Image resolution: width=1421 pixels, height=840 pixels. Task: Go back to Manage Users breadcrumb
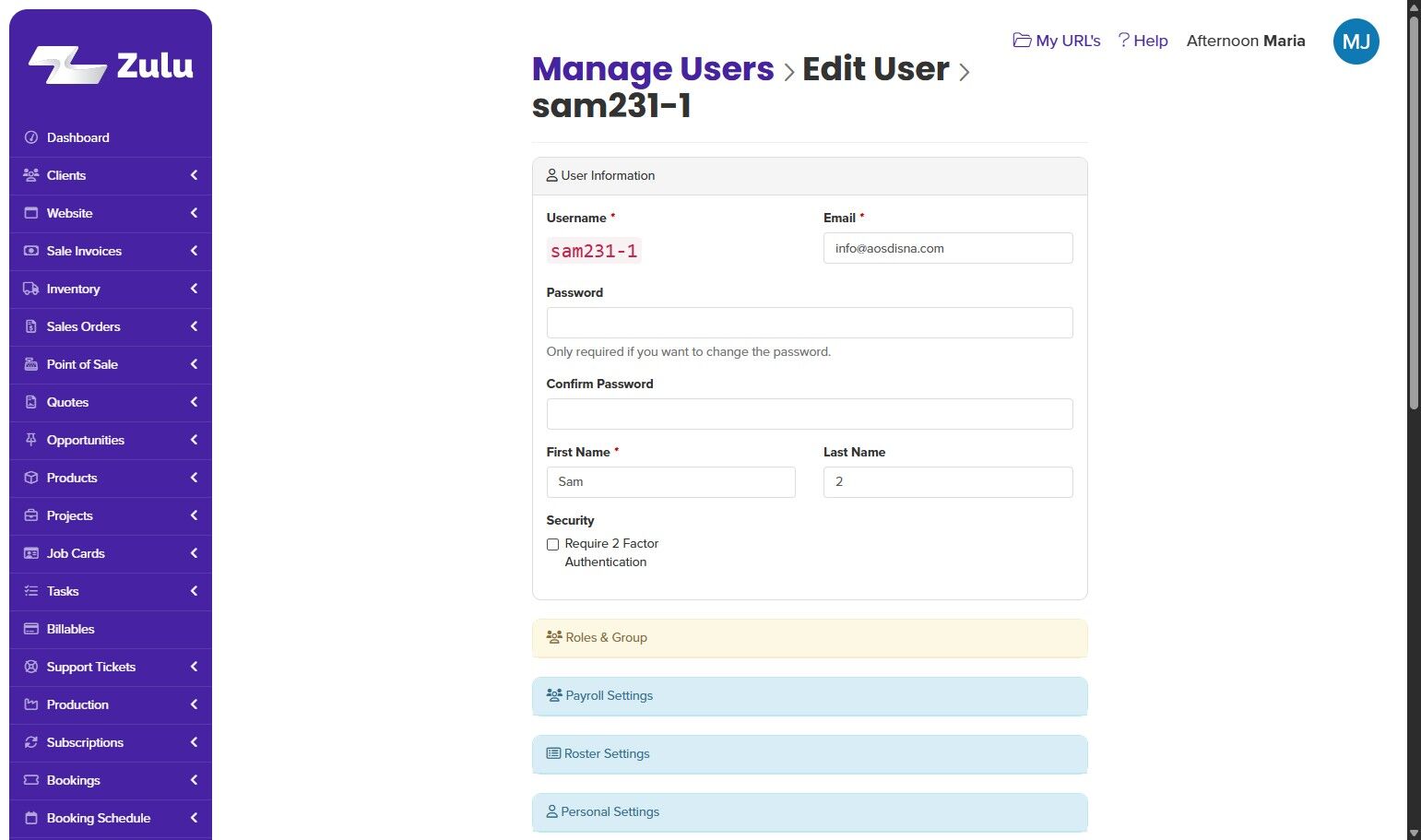(x=652, y=69)
